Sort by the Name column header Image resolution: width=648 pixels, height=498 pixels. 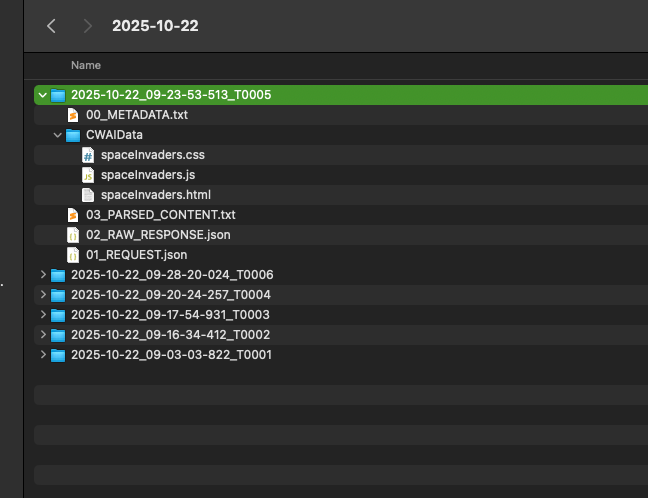[86, 65]
